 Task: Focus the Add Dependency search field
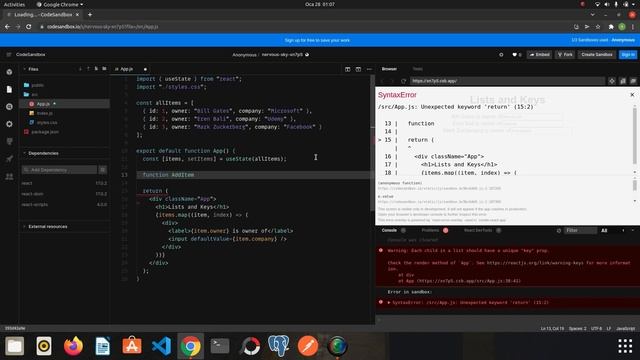coord(60,170)
